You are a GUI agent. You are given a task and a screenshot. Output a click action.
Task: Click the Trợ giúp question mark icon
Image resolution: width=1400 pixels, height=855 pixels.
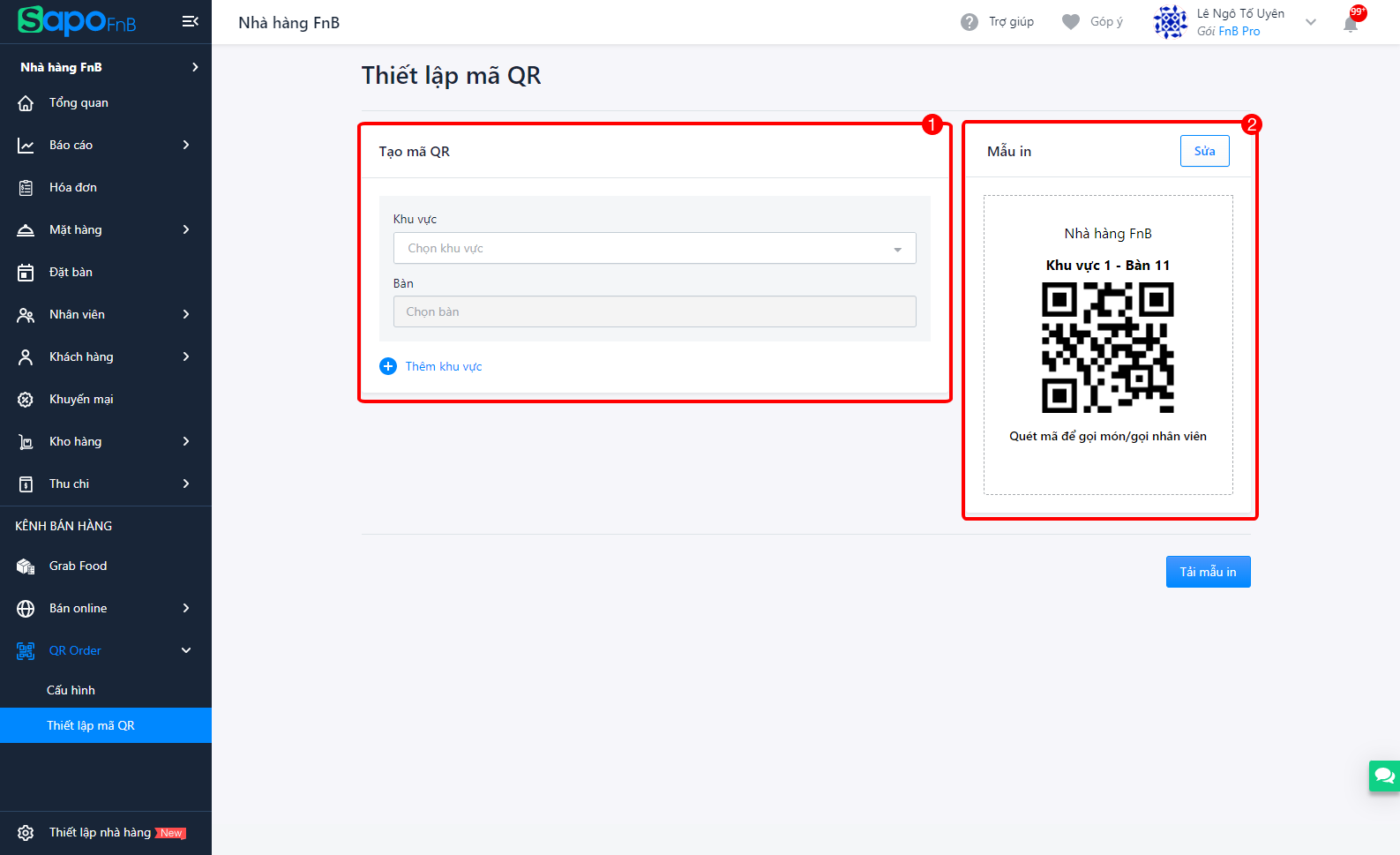(970, 22)
